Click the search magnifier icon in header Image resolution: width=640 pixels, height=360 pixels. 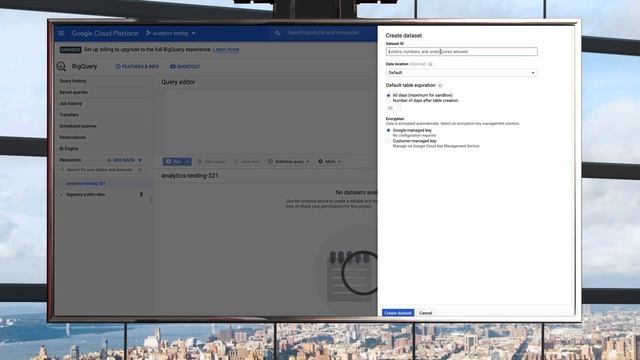point(277,33)
